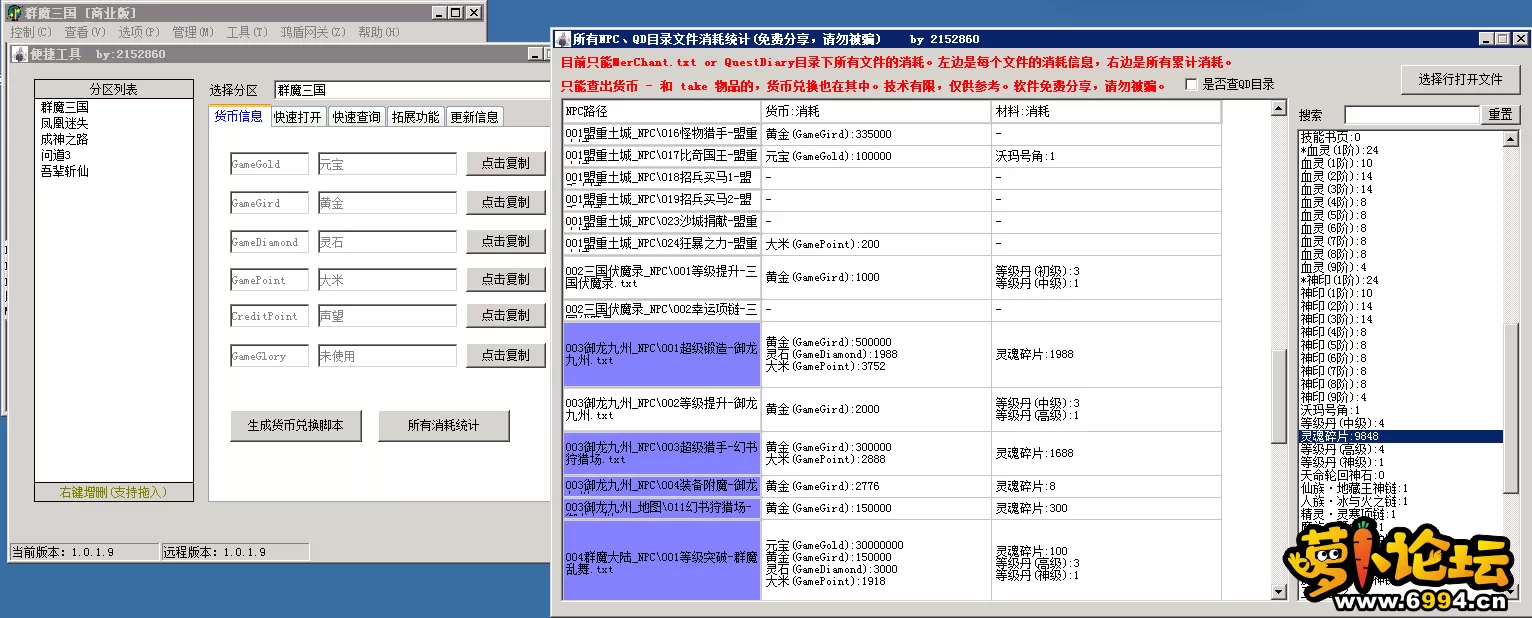Click the 生成货币兑换脚本 button

click(x=295, y=425)
